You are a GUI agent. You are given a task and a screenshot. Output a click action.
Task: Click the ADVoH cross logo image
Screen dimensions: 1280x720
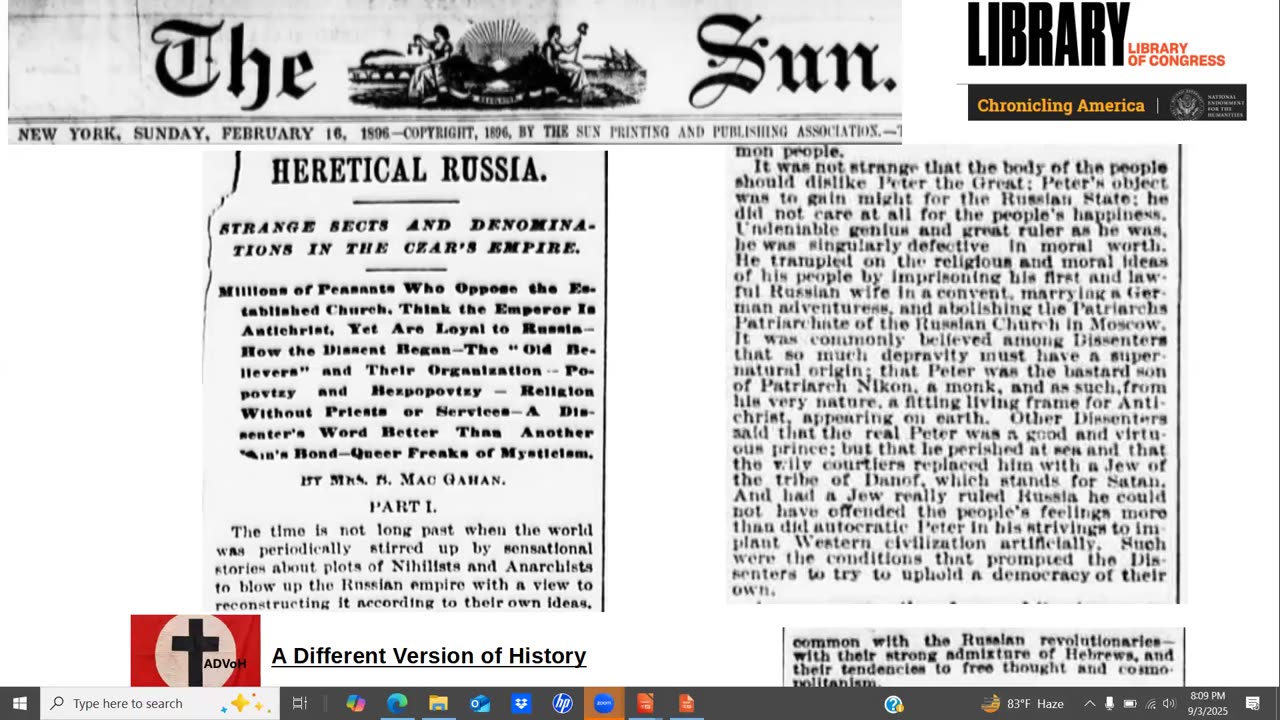[195, 650]
